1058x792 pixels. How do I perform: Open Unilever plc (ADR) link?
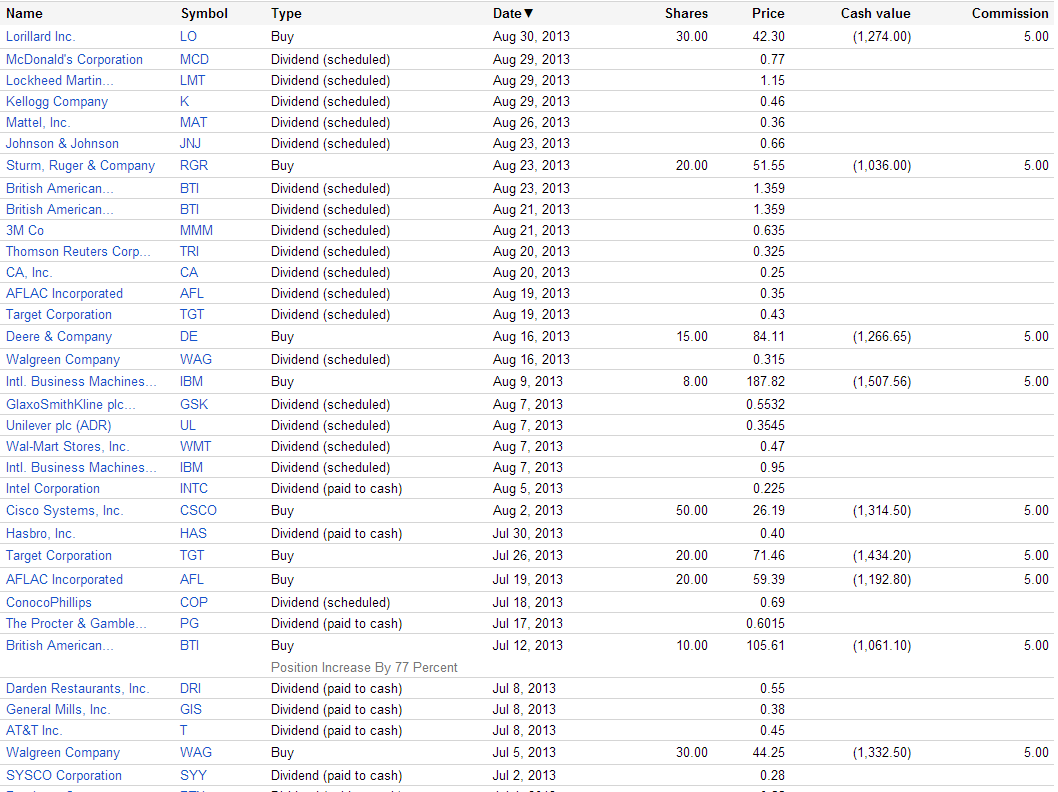point(59,425)
